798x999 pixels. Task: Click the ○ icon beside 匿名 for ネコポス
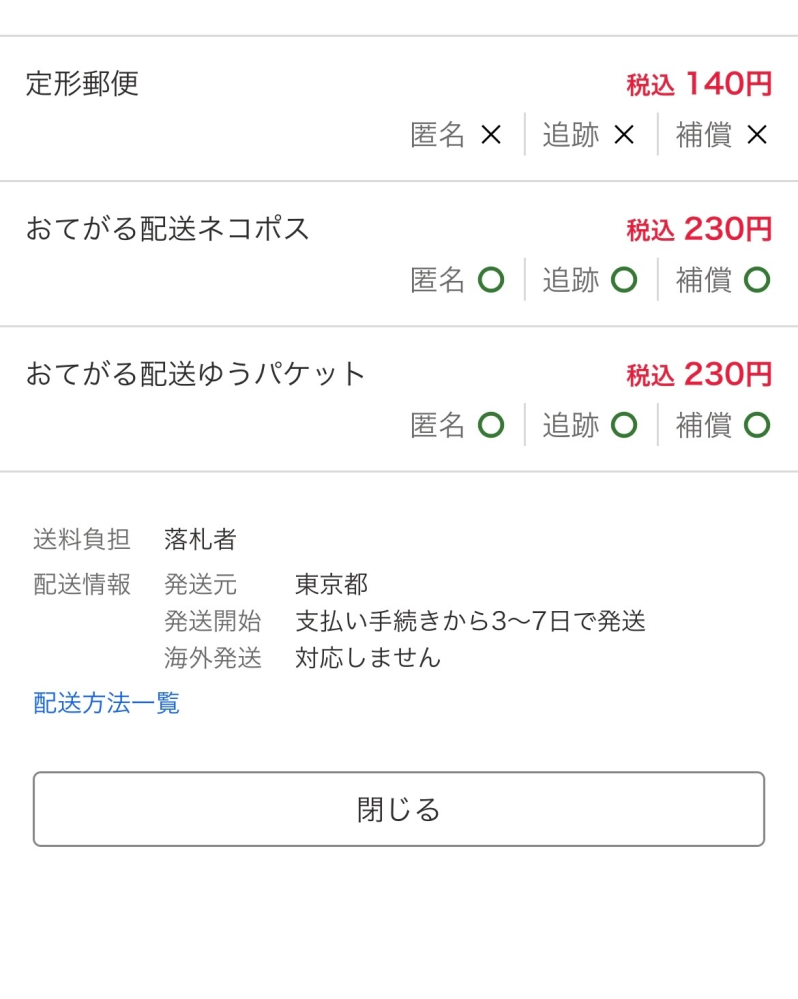[491, 281]
